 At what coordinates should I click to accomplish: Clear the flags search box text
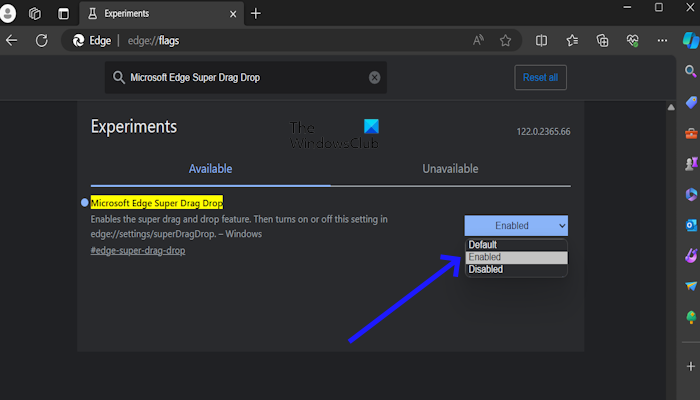[x=374, y=77]
